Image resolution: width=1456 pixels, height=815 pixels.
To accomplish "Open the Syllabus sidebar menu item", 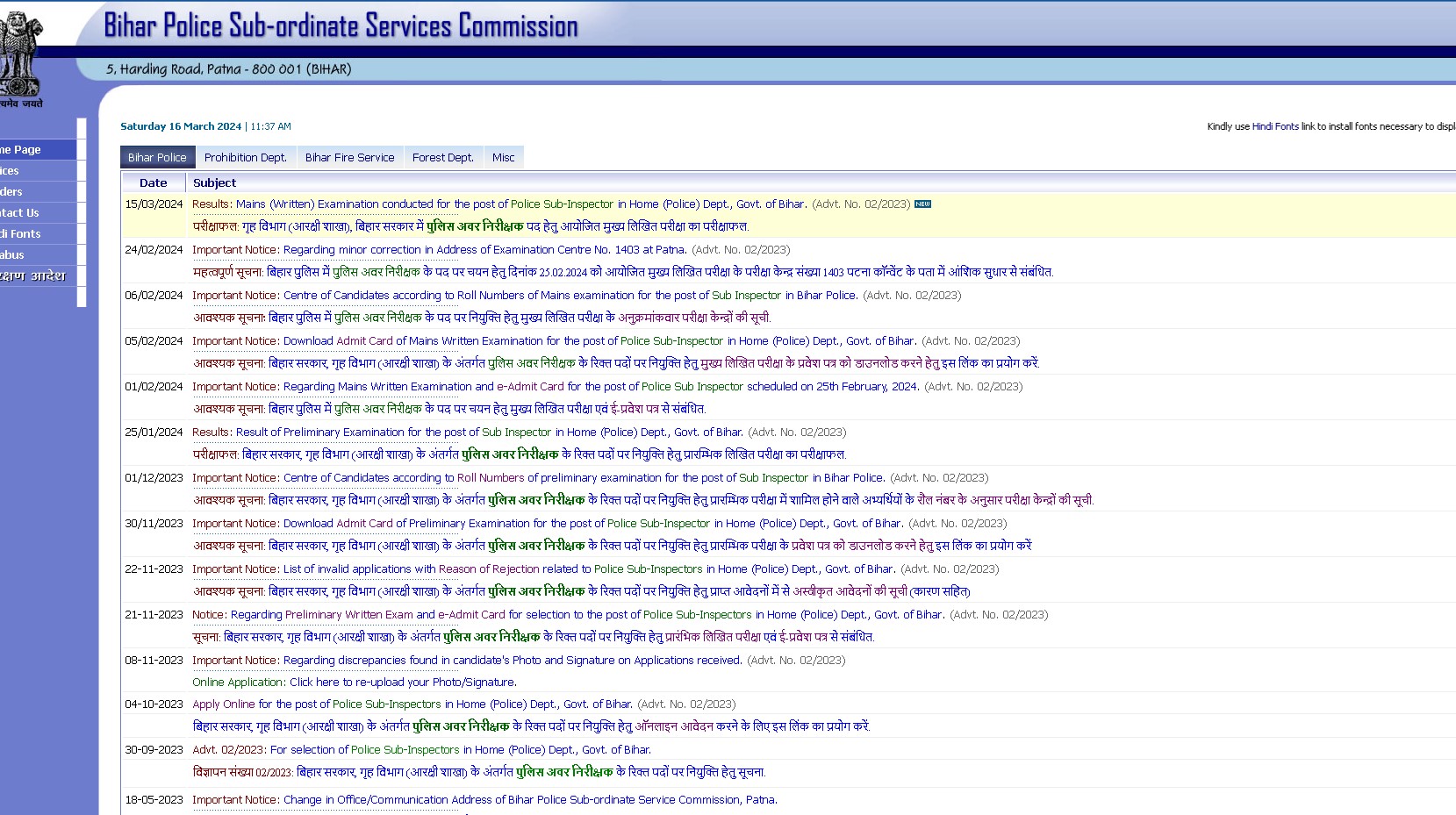I will click(x=38, y=254).
